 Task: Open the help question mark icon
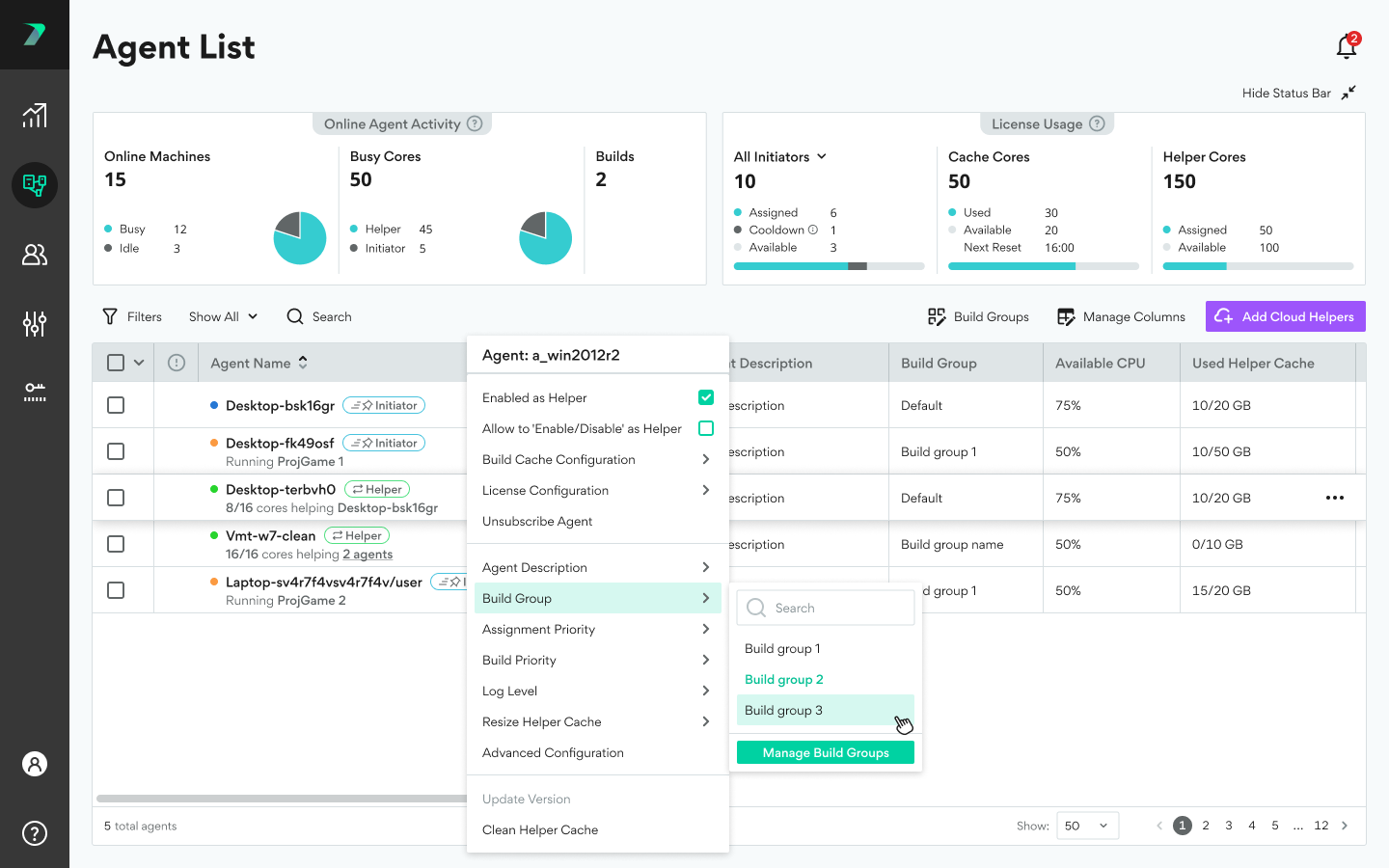35,833
